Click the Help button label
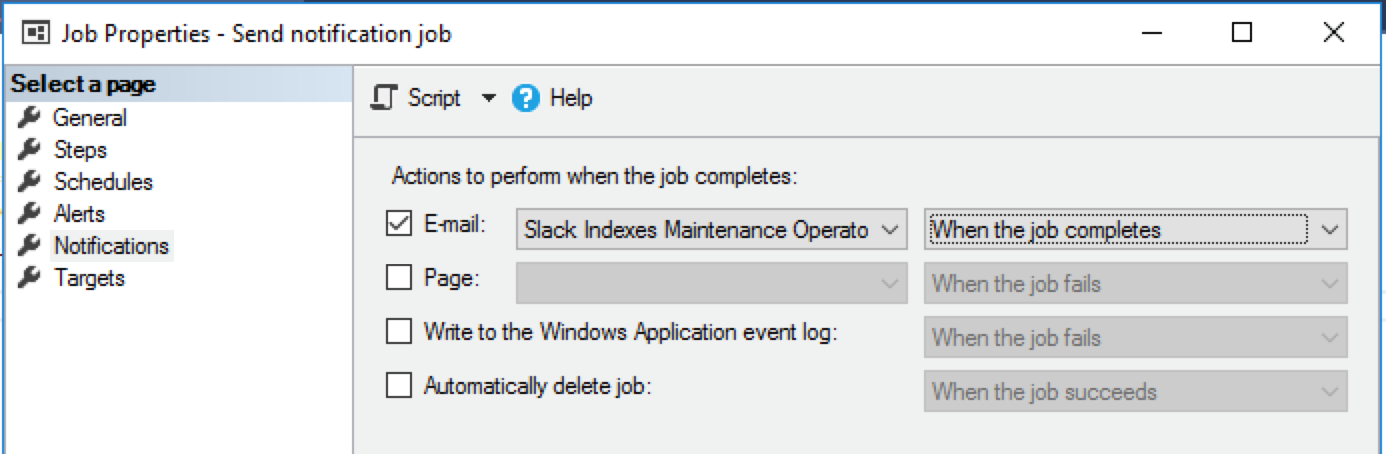The image size is (1386, 454). tap(571, 98)
